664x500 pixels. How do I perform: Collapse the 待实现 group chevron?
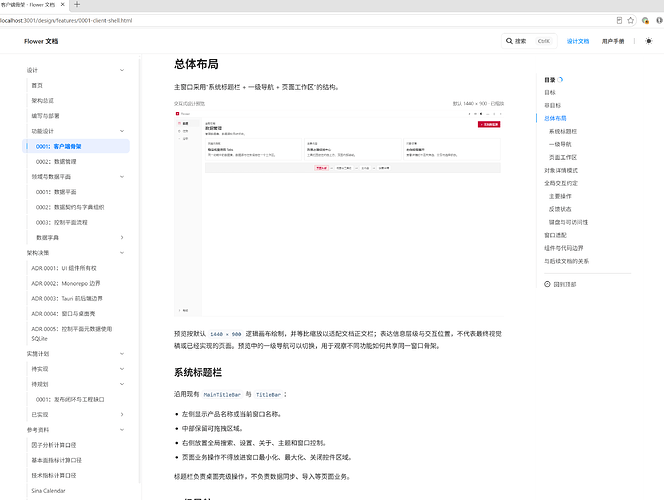tap(122, 369)
